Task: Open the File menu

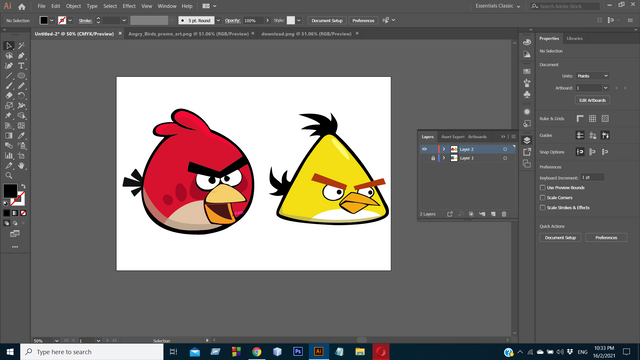Action: point(42,6)
